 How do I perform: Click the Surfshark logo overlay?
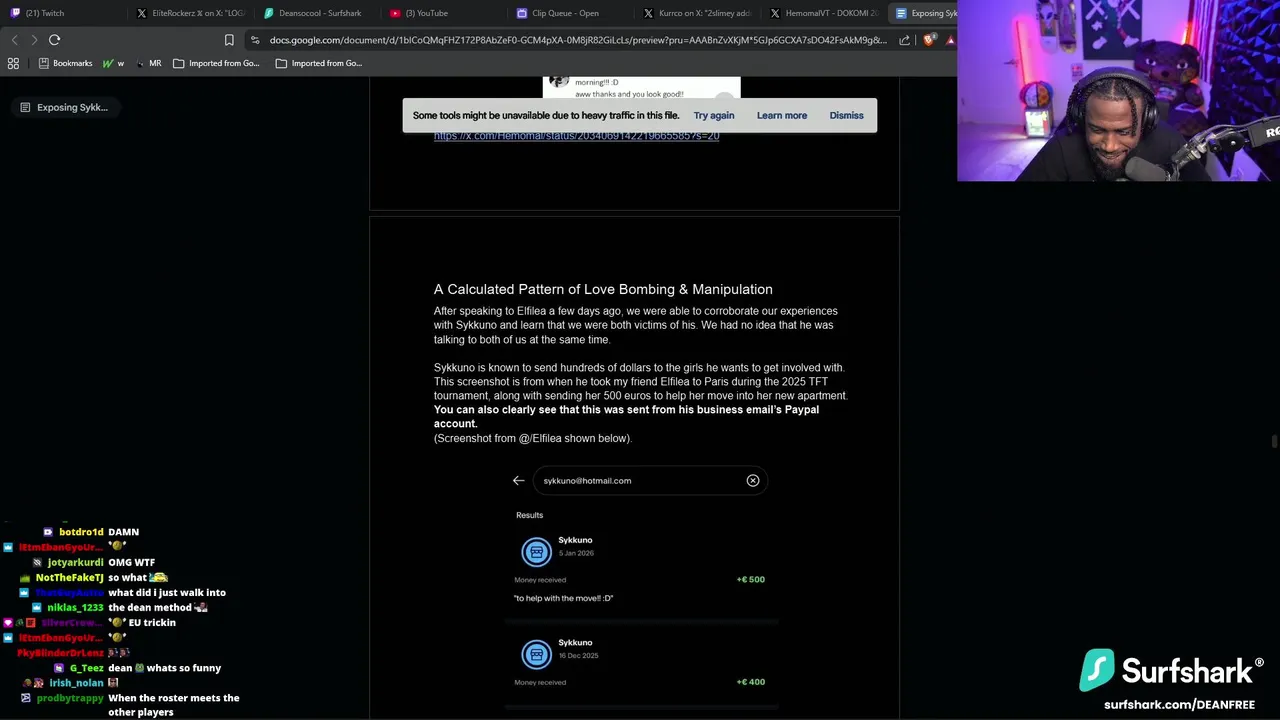[x=1171, y=670]
